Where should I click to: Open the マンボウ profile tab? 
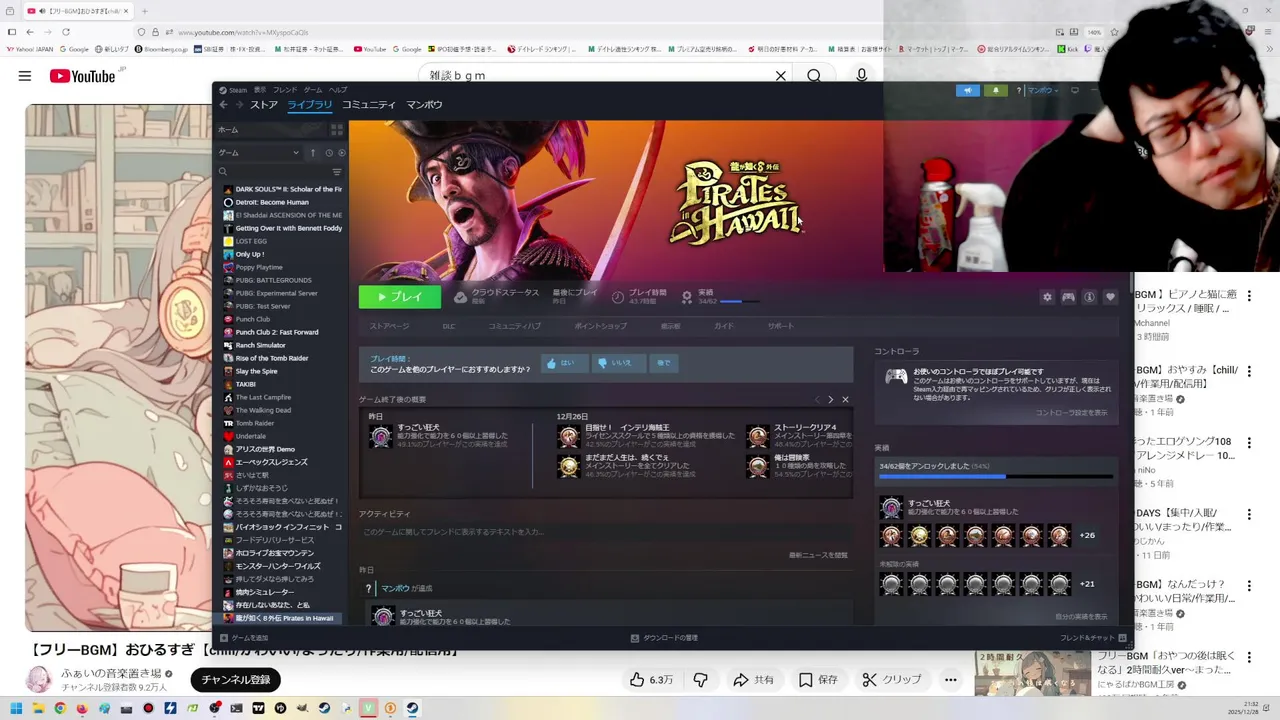pos(425,105)
